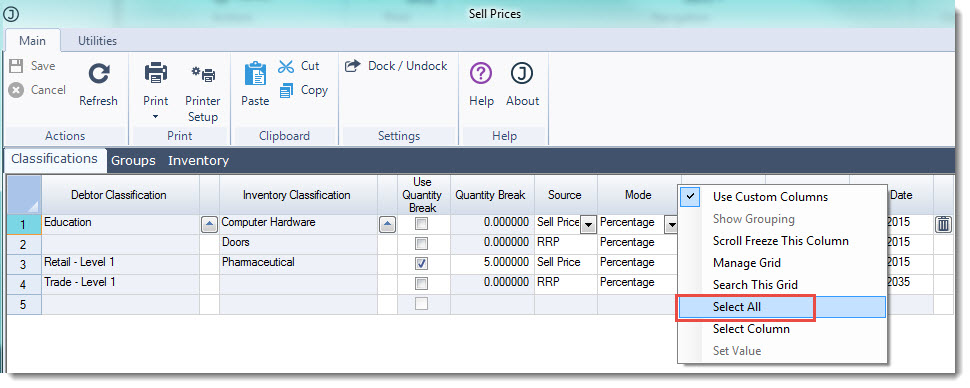This screenshot has width=970, height=388.
Task: Click the Source column header
Action: coord(565,195)
